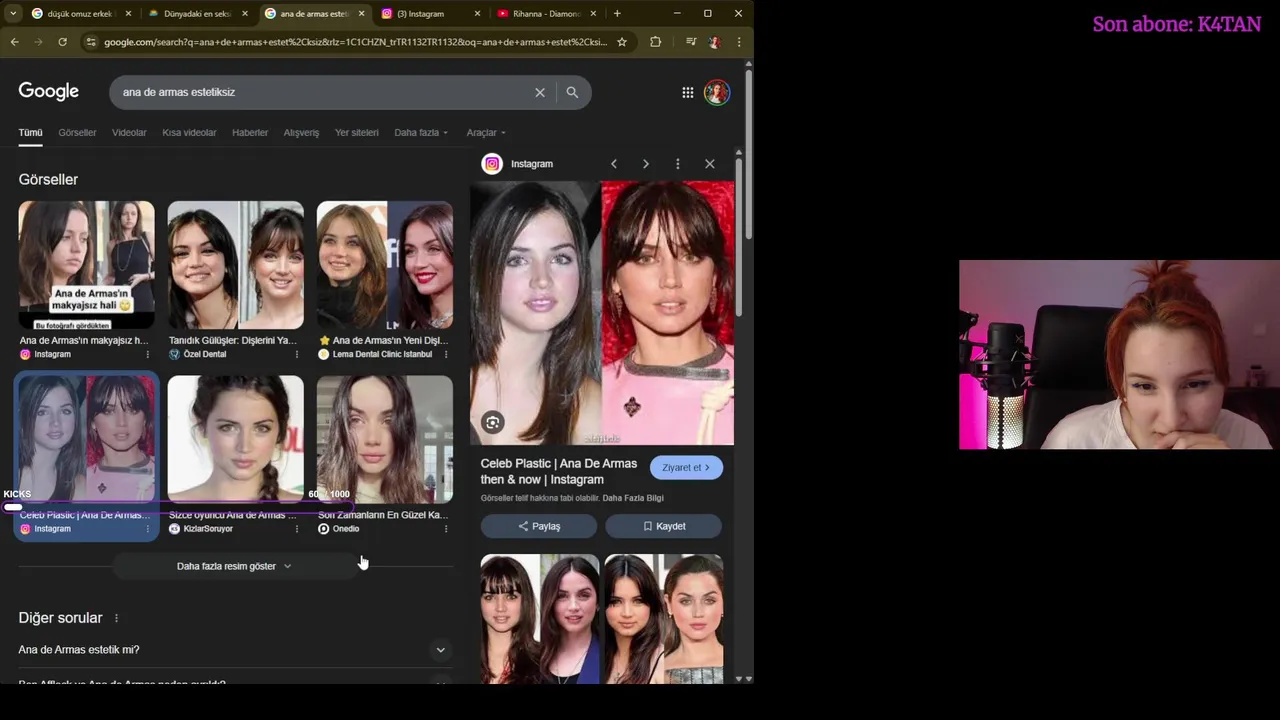The width and height of the screenshot is (1280, 720).
Task: Select the Alışveriş tab
Action: pyautogui.click(x=301, y=133)
